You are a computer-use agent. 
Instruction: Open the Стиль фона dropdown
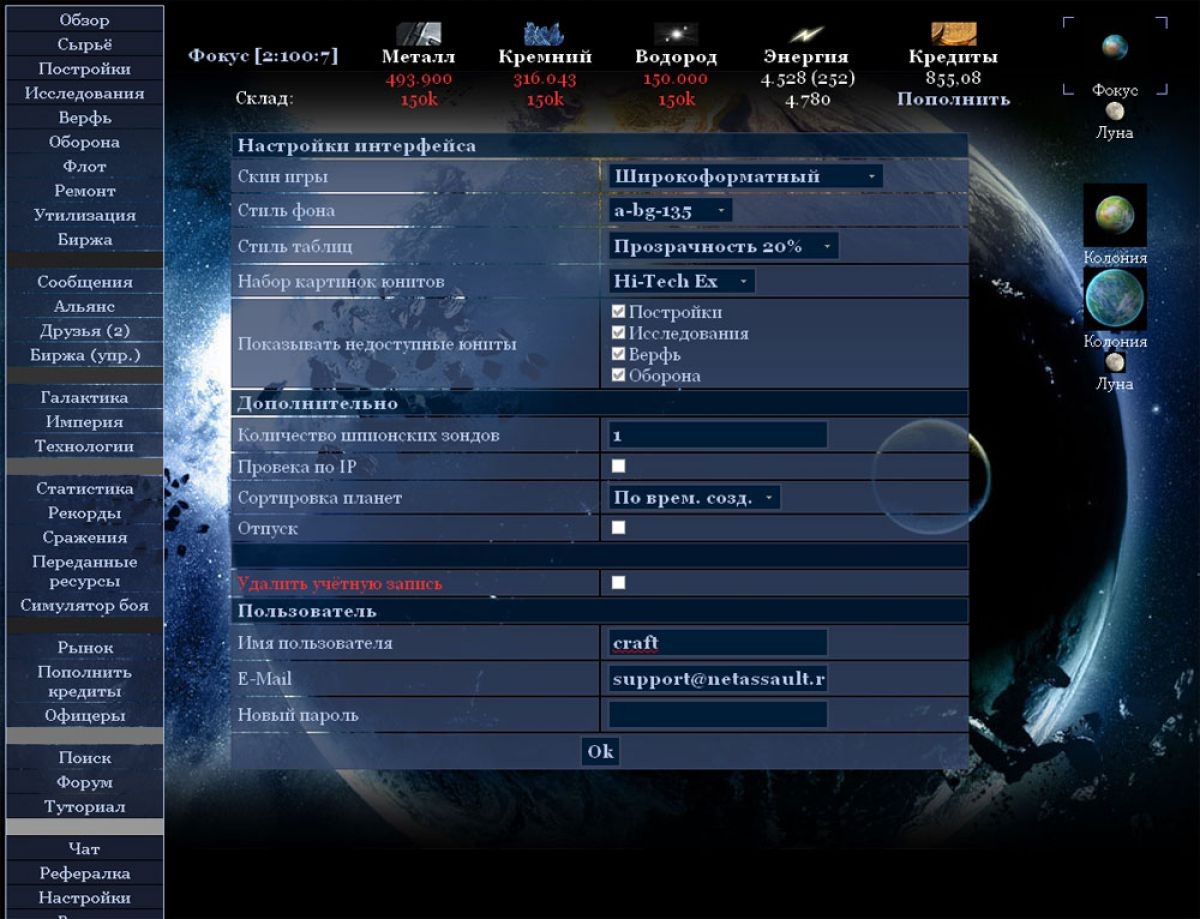click(670, 211)
